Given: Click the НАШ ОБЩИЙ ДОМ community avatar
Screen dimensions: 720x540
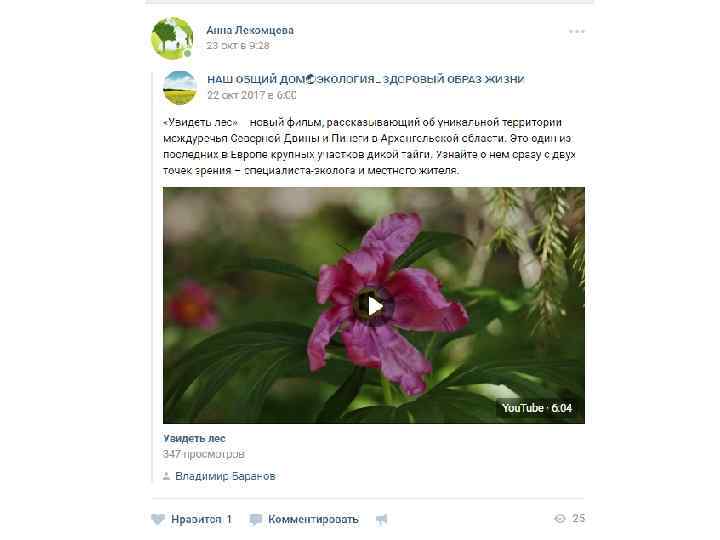Looking at the screenshot, I should [x=180, y=88].
